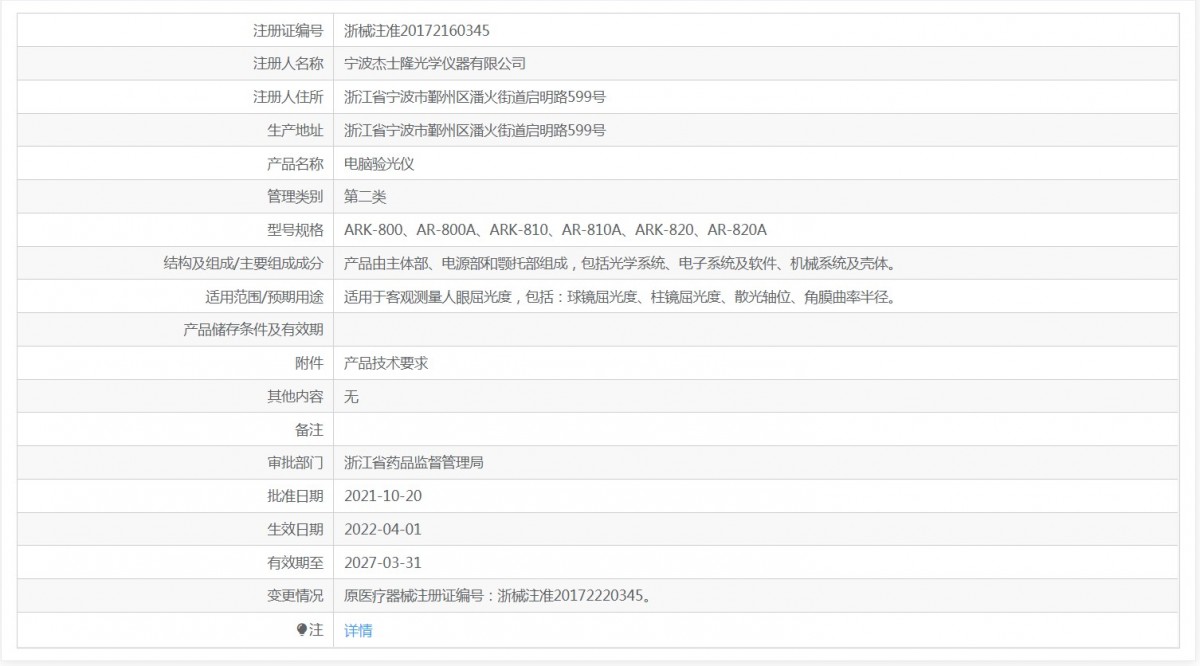Image resolution: width=1200 pixels, height=666 pixels.
Task: Click the 有效期至 label
Action: pos(296,563)
